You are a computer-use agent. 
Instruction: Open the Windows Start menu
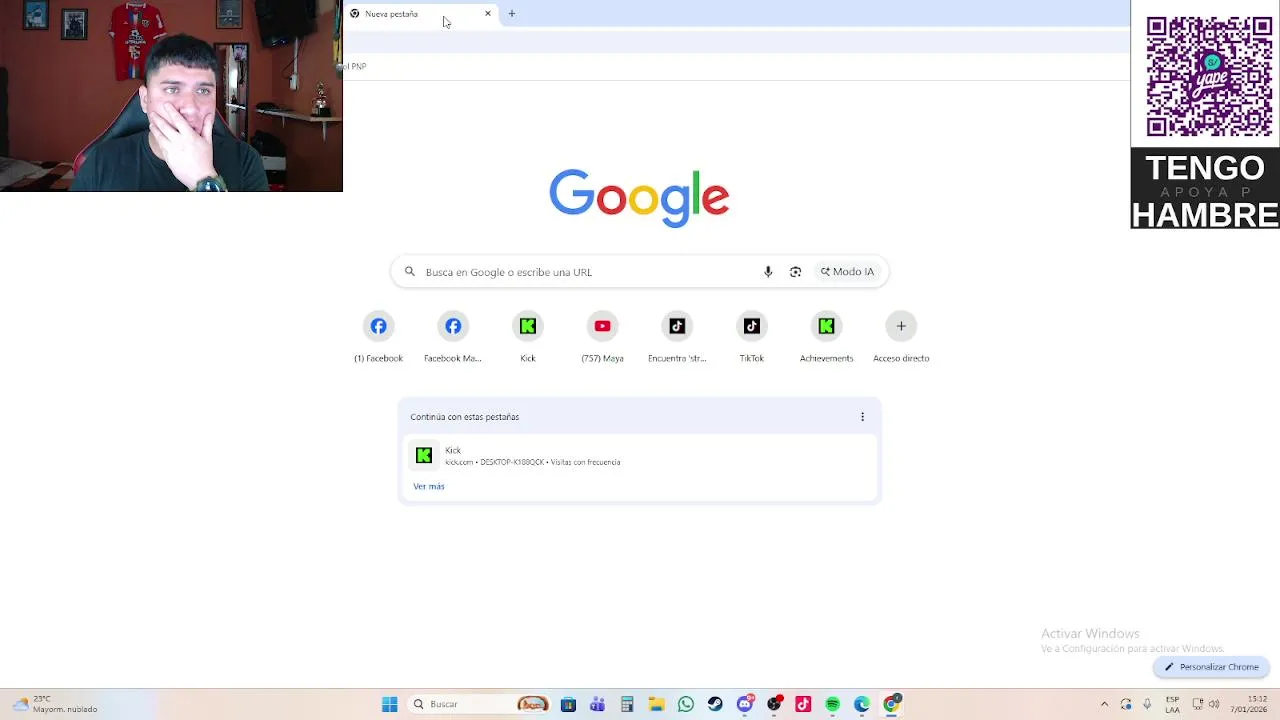[389, 704]
